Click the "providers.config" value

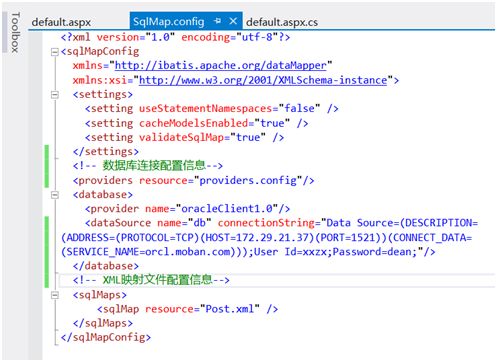248,180
